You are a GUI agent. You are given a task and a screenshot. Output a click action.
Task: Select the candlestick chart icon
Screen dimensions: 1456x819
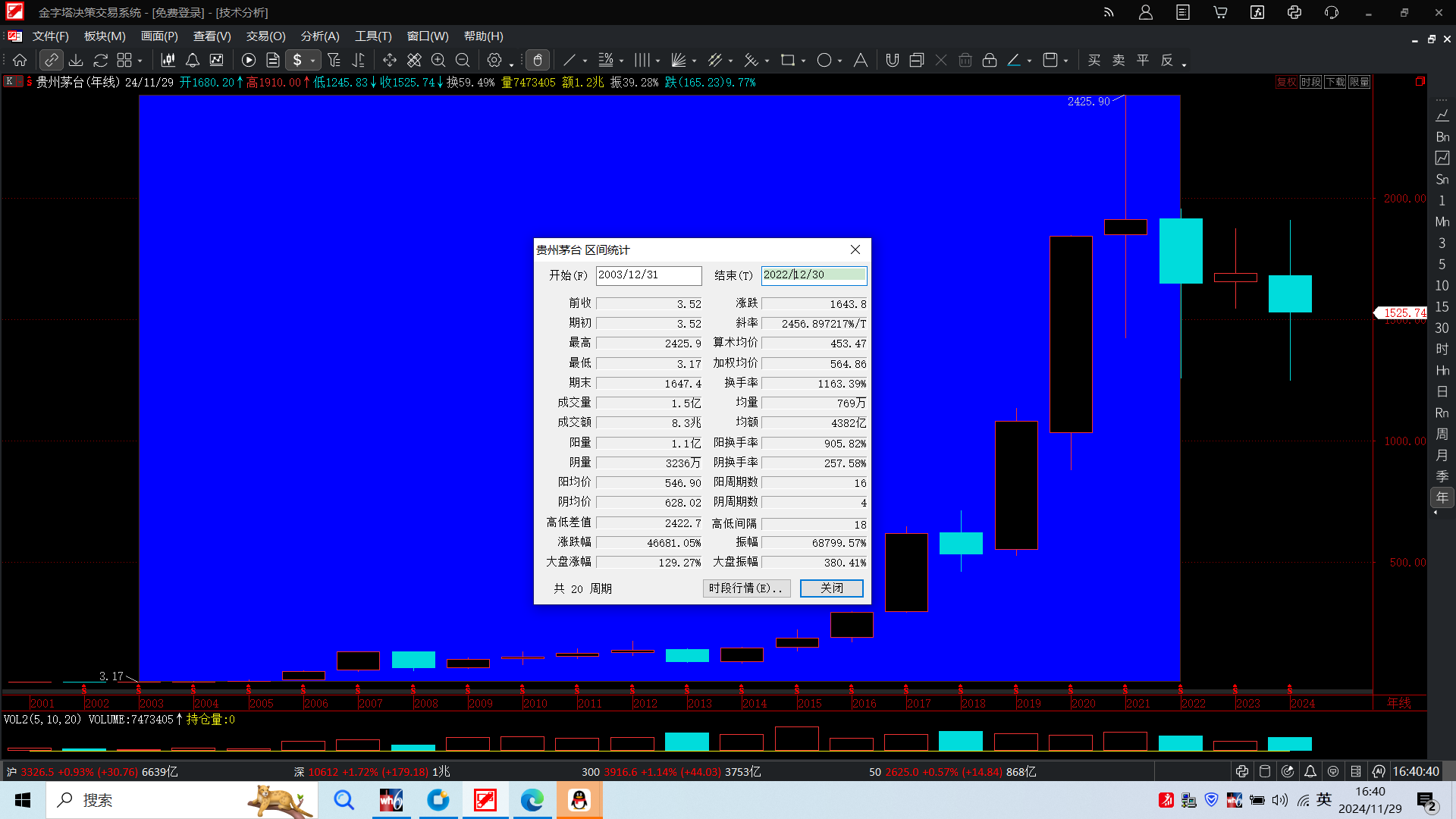tap(168, 60)
